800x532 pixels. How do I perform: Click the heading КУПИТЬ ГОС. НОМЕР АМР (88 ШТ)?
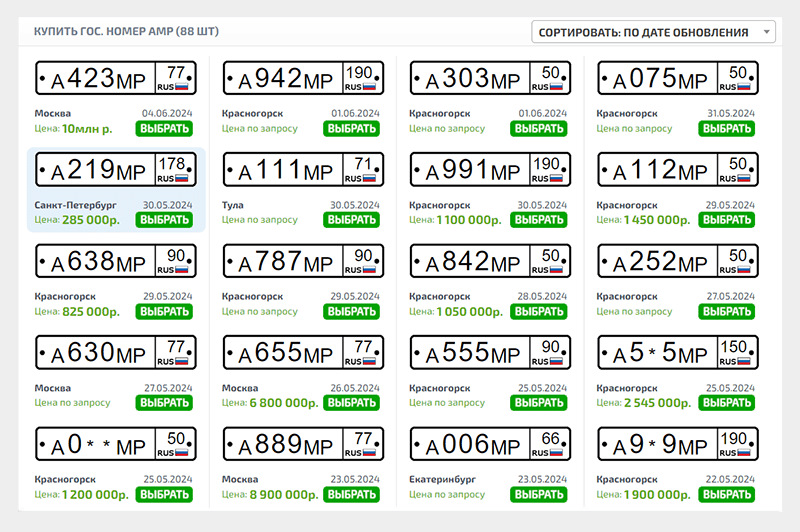[x=126, y=32]
